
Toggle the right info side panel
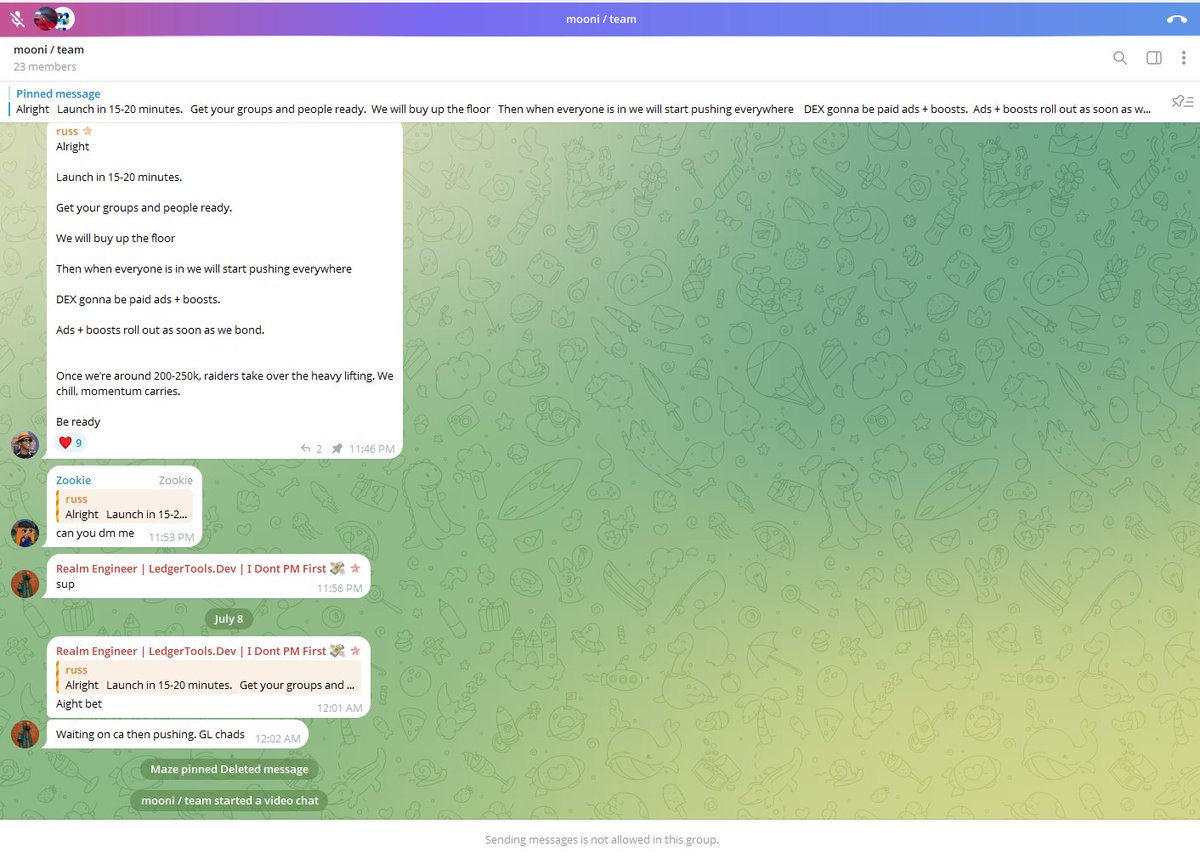[x=1154, y=58]
